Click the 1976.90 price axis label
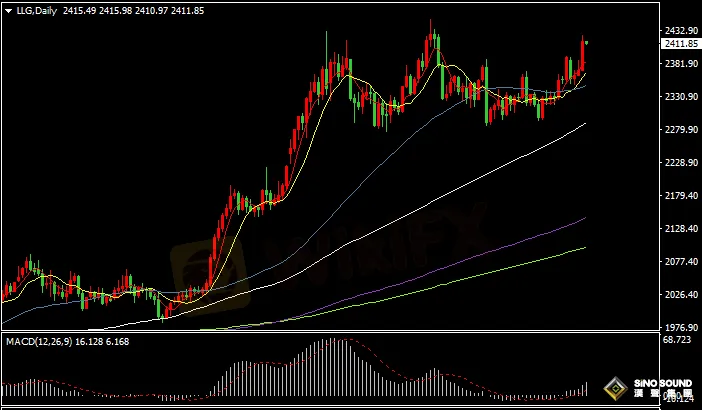Image resolution: width=702 pixels, height=410 pixels. coord(680,328)
